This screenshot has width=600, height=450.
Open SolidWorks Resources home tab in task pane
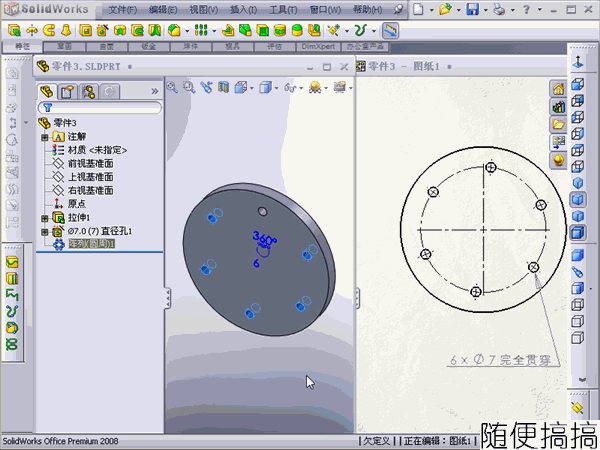coord(558,89)
